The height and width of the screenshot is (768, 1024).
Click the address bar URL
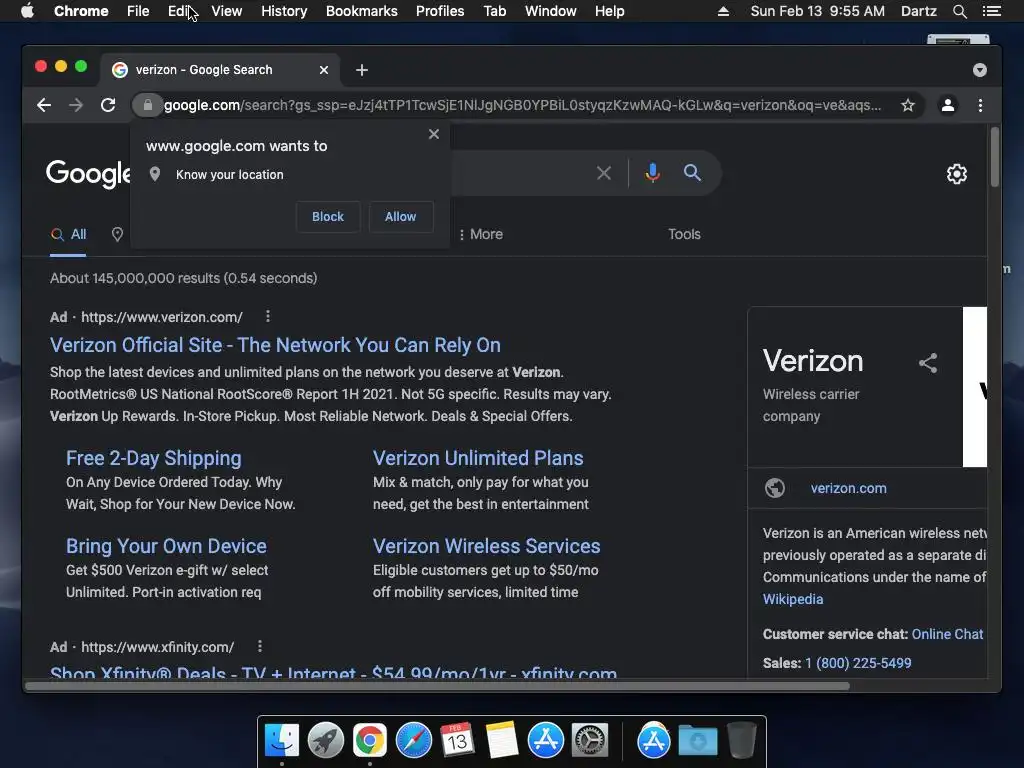pyautogui.click(x=522, y=105)
